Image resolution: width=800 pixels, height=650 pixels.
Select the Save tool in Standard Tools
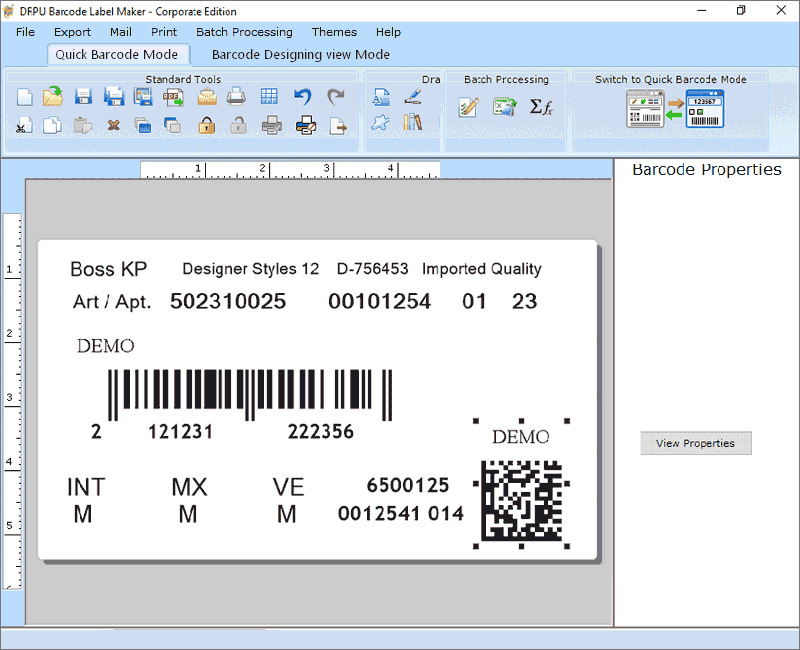click(83, 96)
